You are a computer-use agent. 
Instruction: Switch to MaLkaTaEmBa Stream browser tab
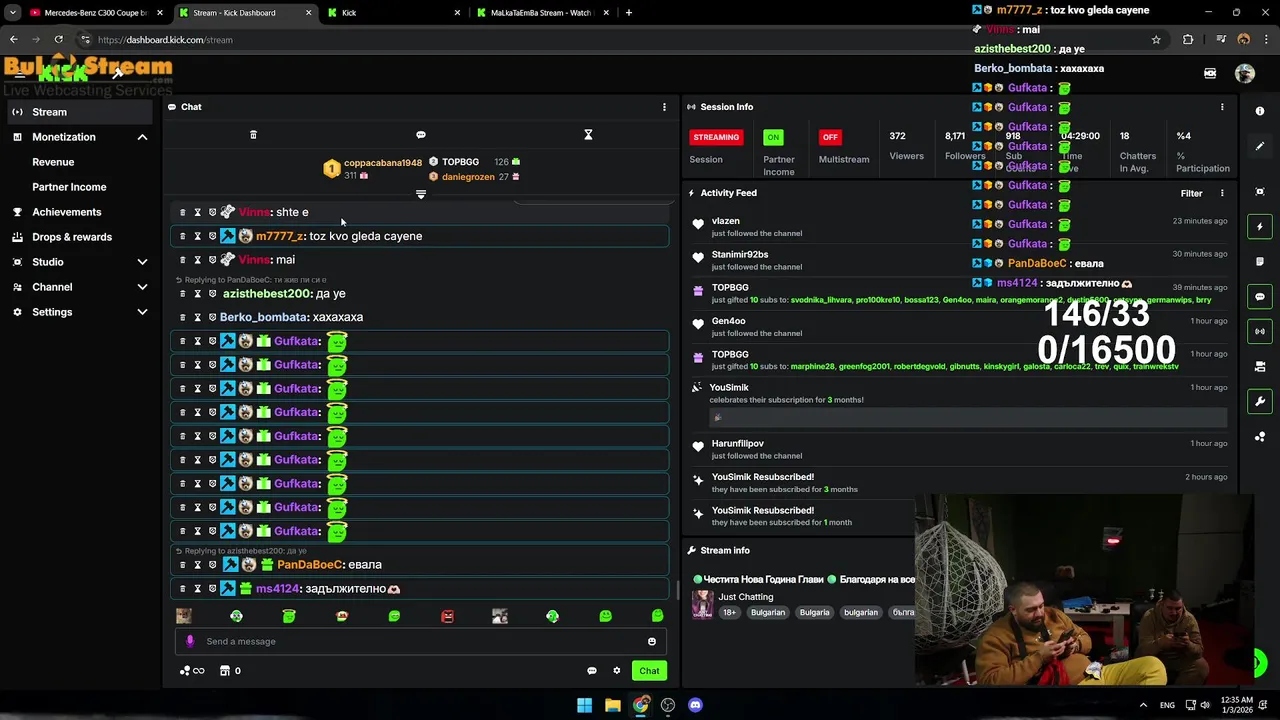coord(540,13)
